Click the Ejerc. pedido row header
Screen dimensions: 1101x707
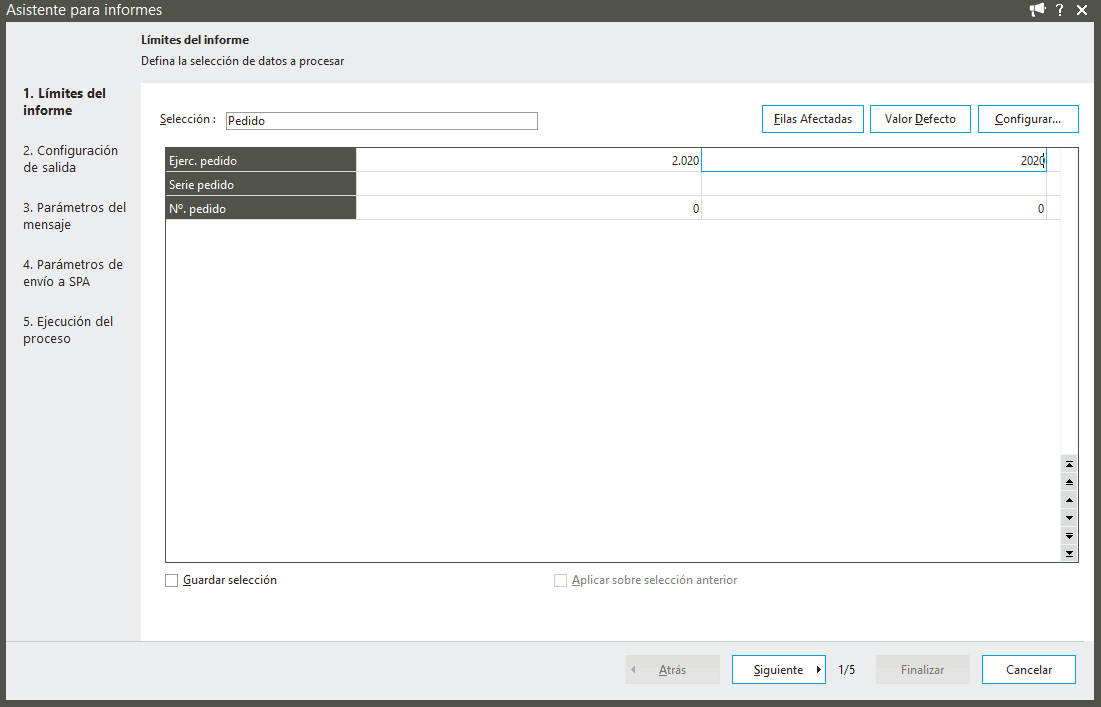261,160
